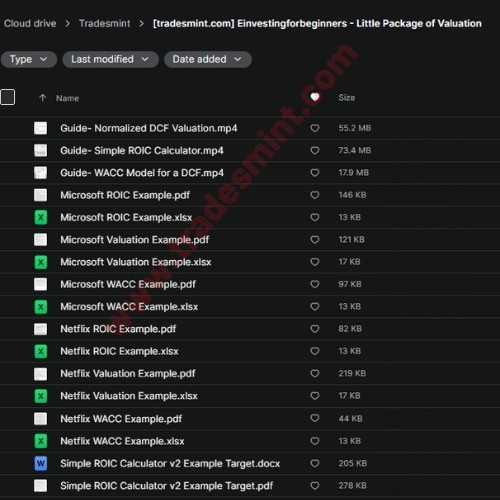Screen dimensions: 500x500
Task: Sort files by Name column
Action: (67, 98)
